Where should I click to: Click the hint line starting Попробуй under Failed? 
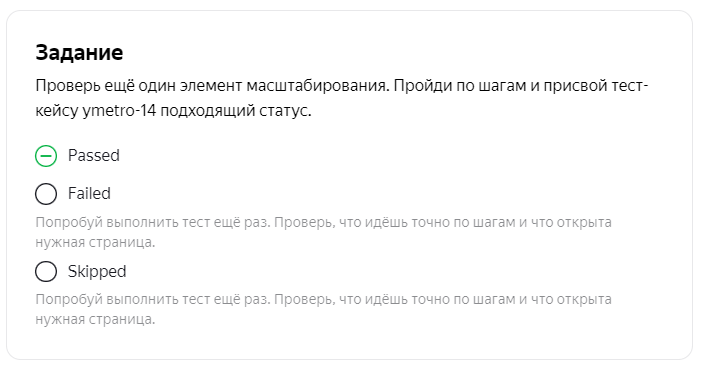coord(323,222)
